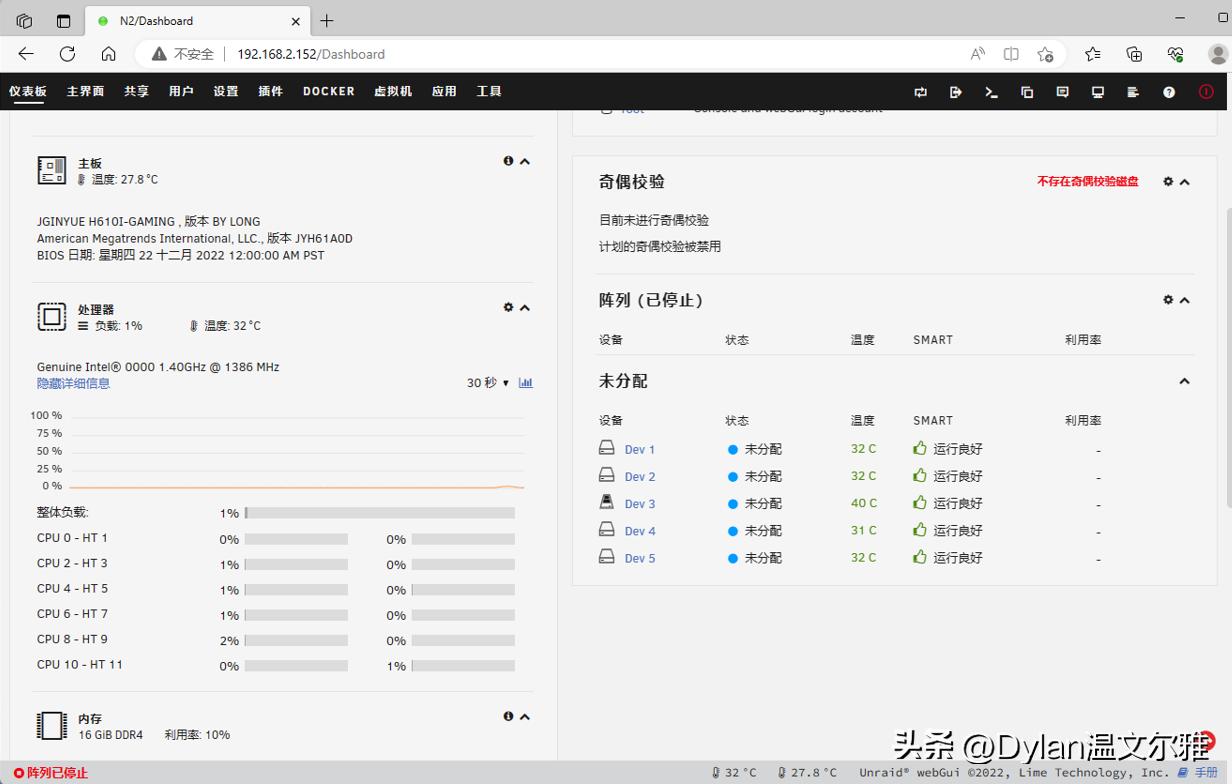Open the 处理器 panel settings gear

click(508, 307)
